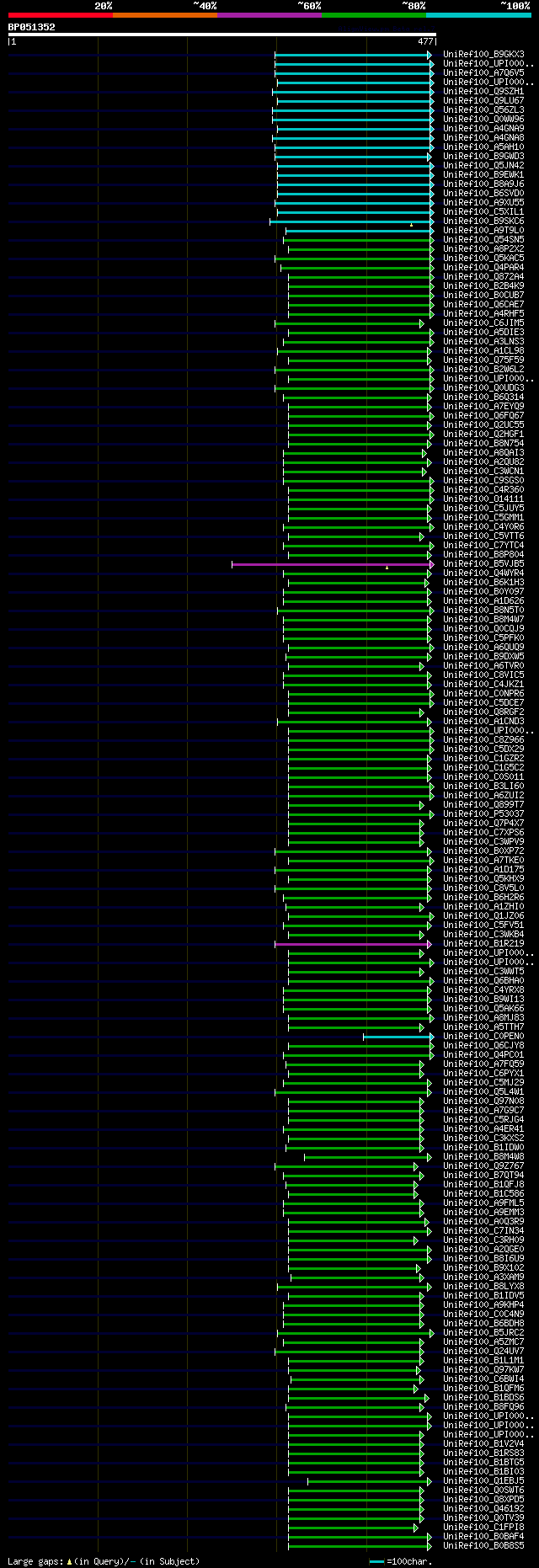Click the UniRef100_C3WPV9 entry
The image size is (539, 1568).
(x=483, y=842)
